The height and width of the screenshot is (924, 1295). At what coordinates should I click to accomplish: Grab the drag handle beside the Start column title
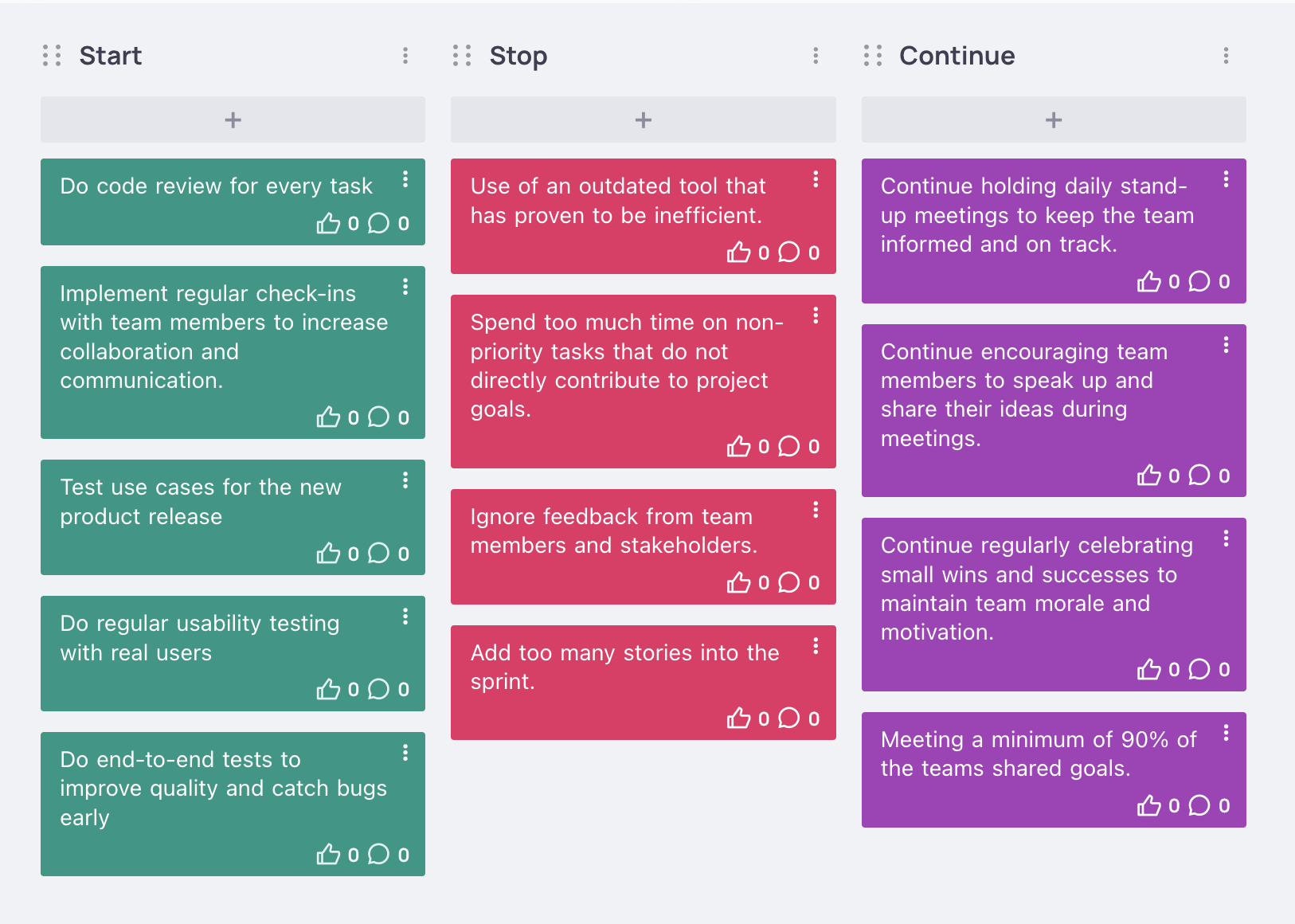[50, 56]
